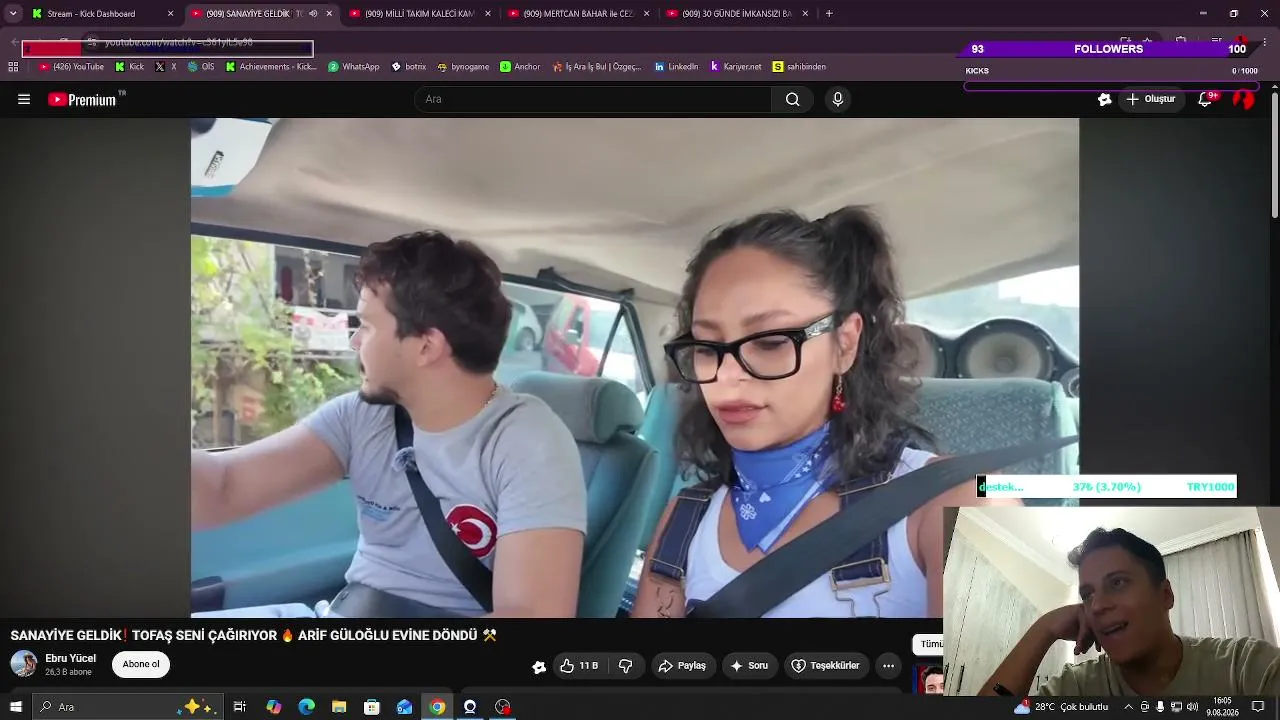Switch to the MERTCAN BAHAR tab
The height and width of the screenshot is (720, 1280).
click(578, 14)
